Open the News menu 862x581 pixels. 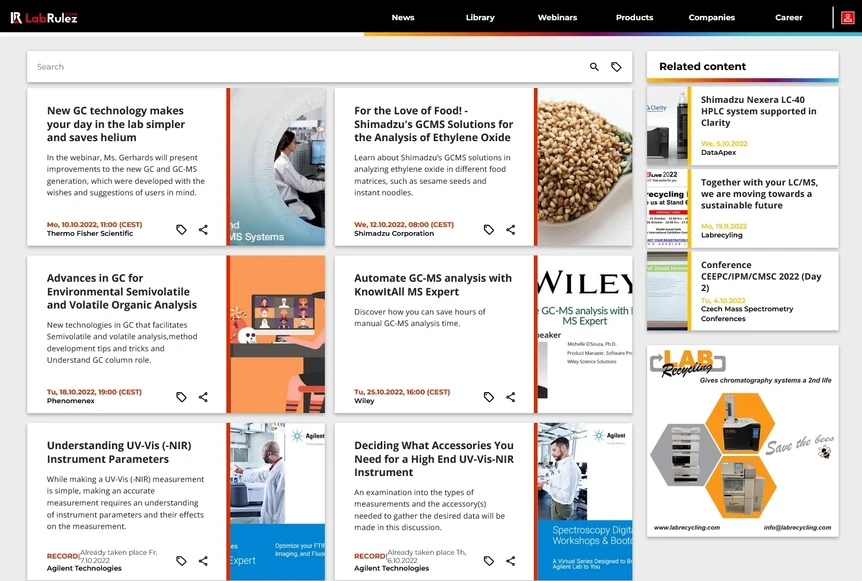pos(403,18)
